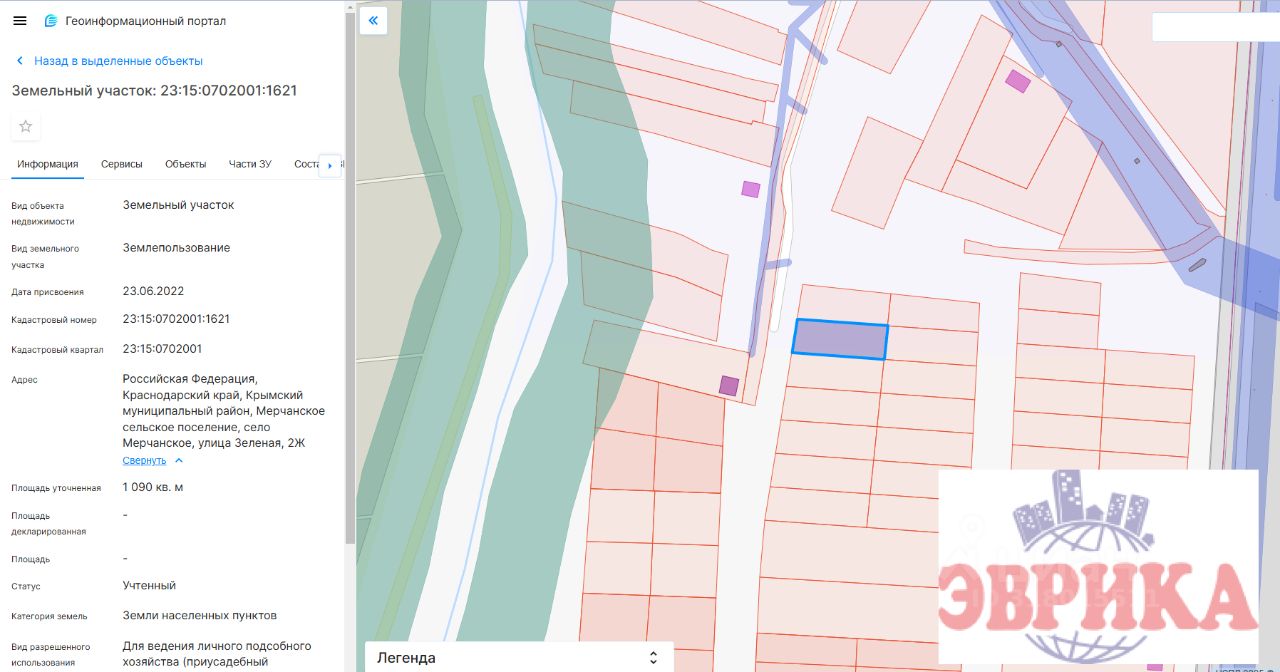Select cadastral quarter value 23:15:0702001
Viewport: 1280px width, 672px height.
(x=162, y=349)
